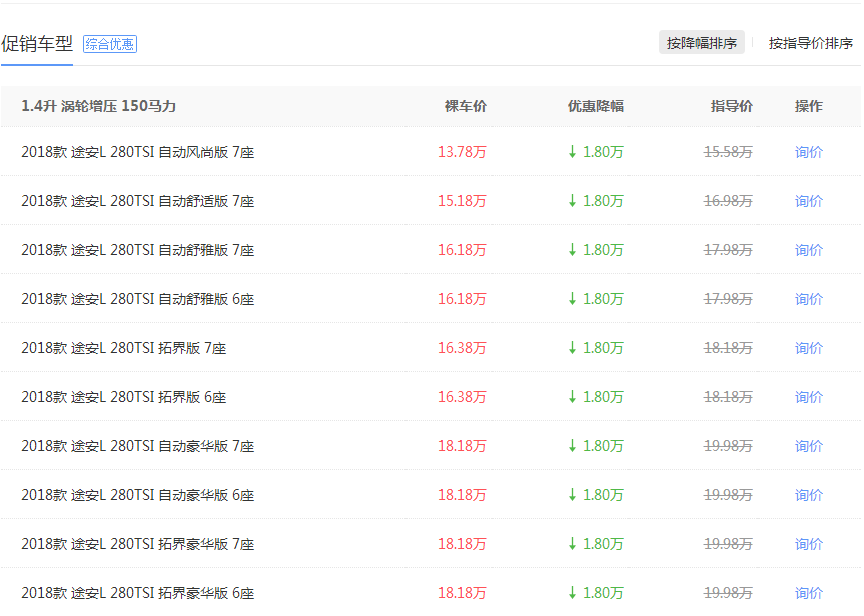Request price for 自动舒雅版 7座
The width and height of the screenshot is (864, 616).
[808, 250]
